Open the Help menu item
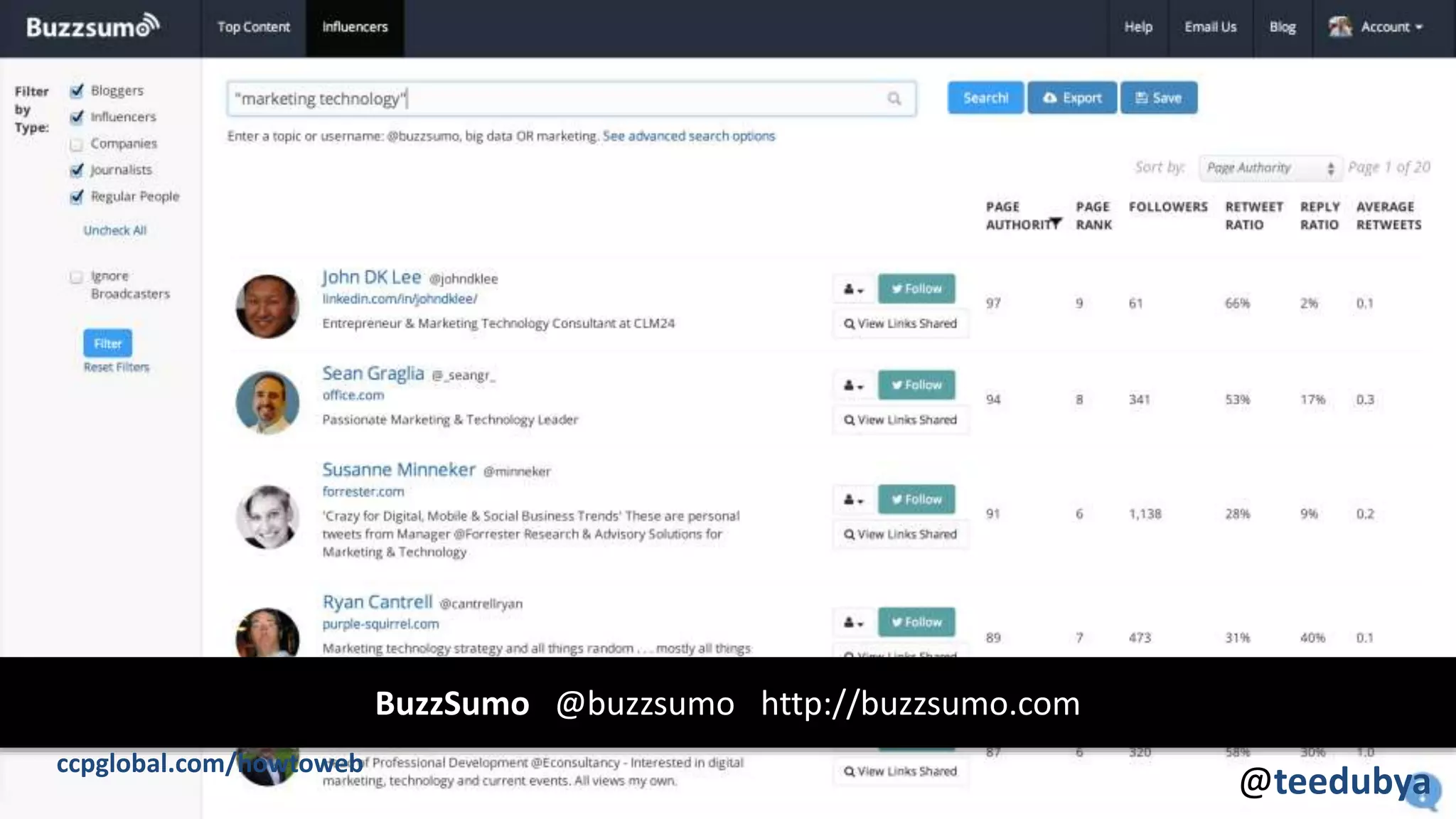 point(1138,27)
